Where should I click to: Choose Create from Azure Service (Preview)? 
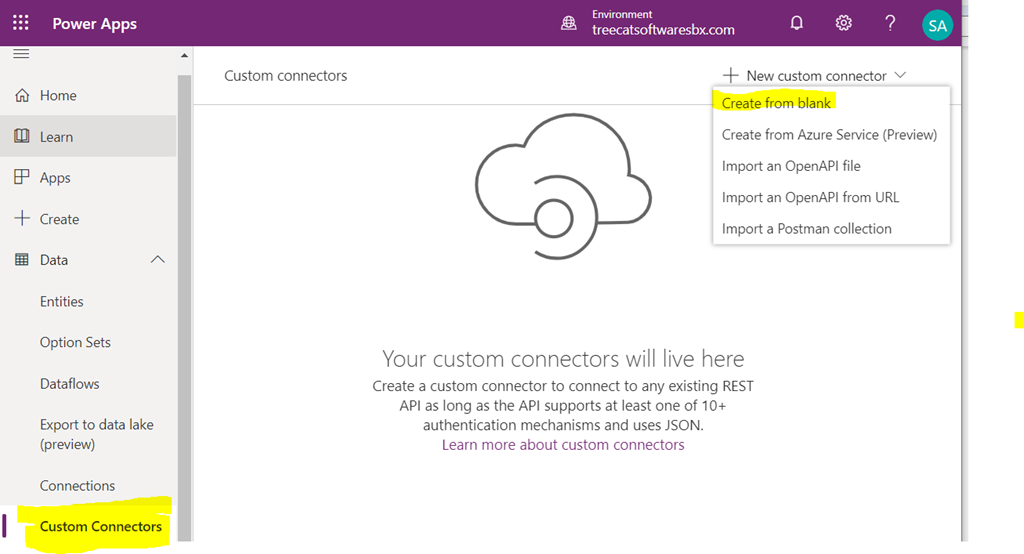click(x=829, y=135)
